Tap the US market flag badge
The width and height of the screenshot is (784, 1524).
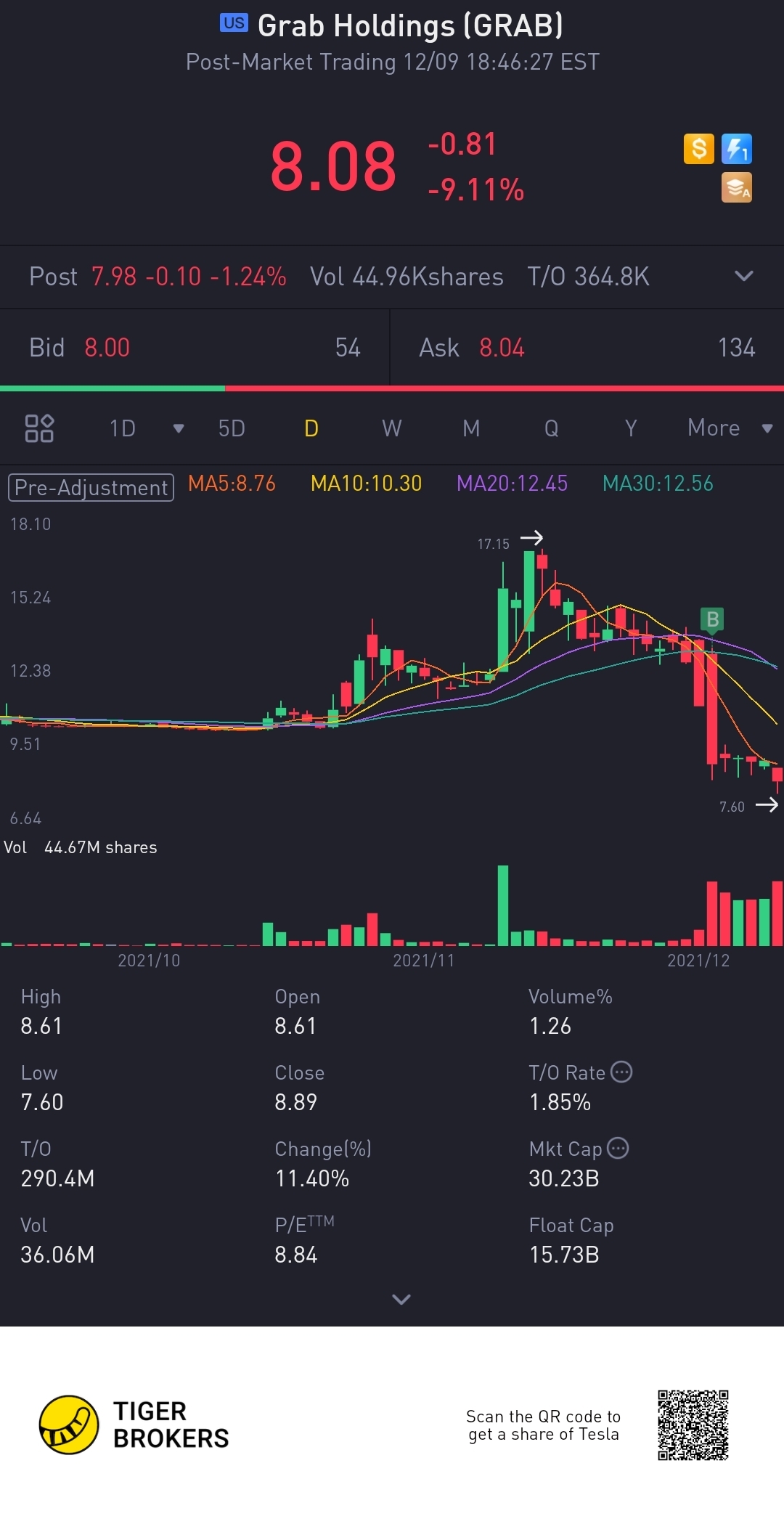pos(234,23)
